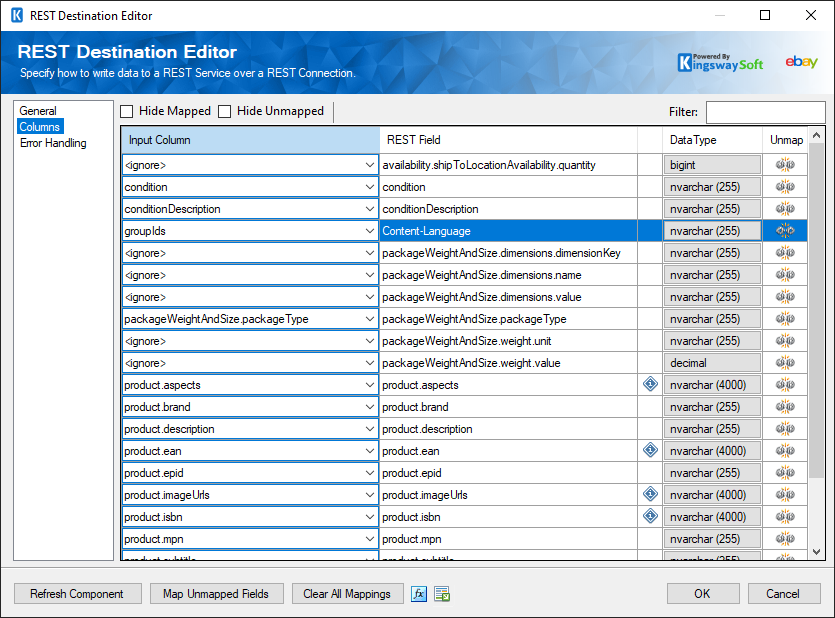Unmap packageWeightAndSize.weight.unit row
Image resolution: width=835 pixels, height=618 pixels.
coord(785,341)
